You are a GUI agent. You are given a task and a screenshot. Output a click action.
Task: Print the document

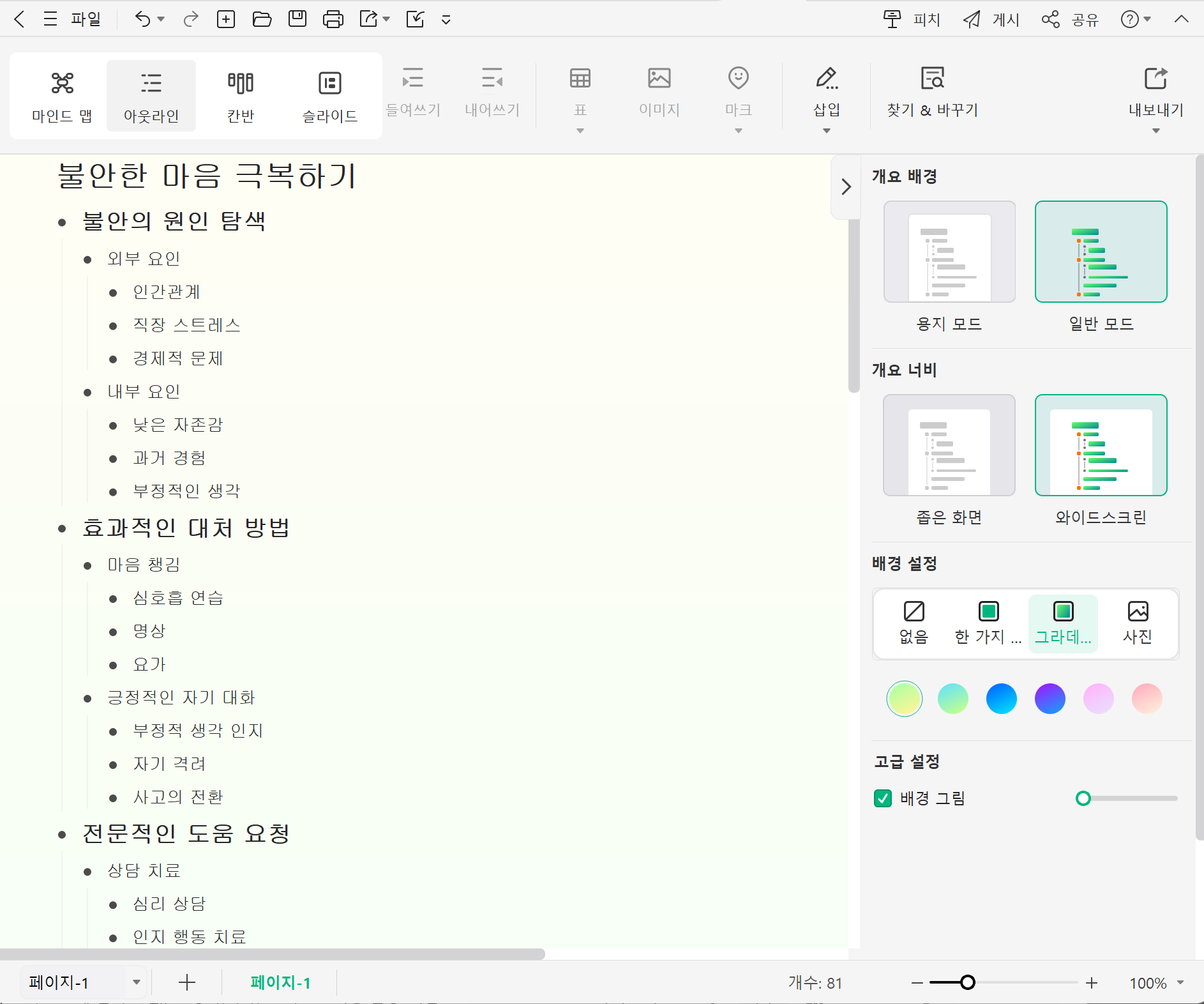333,19
